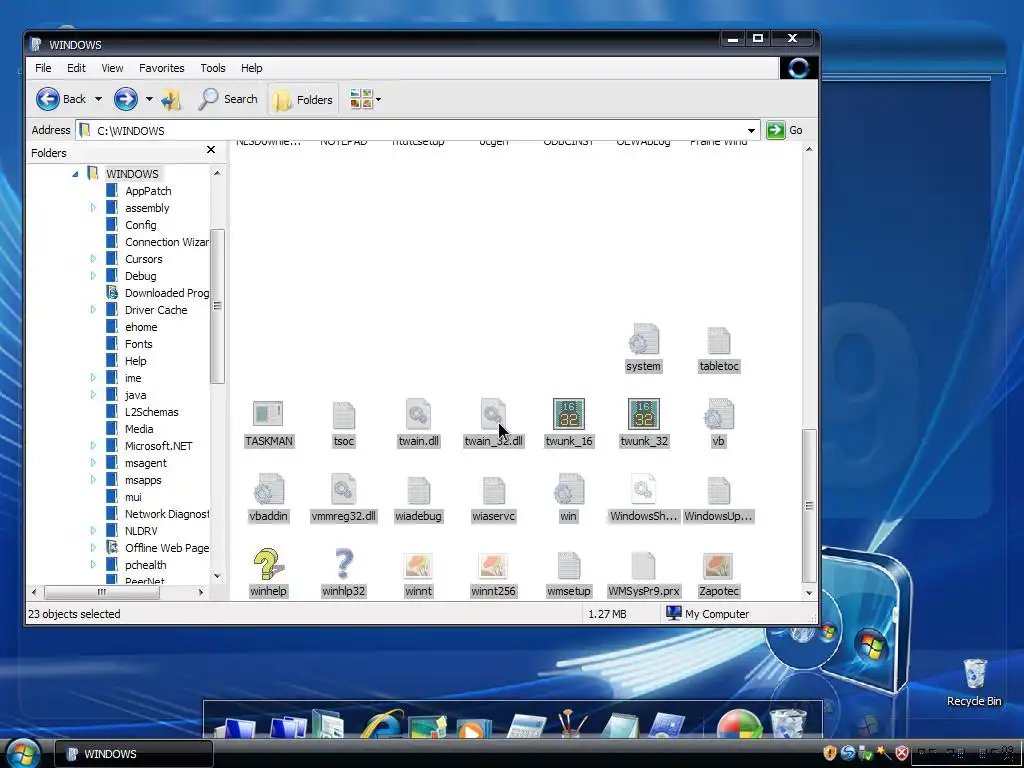Click the winhlp32 help icon
1024x768 pixels.
(344, 564)
